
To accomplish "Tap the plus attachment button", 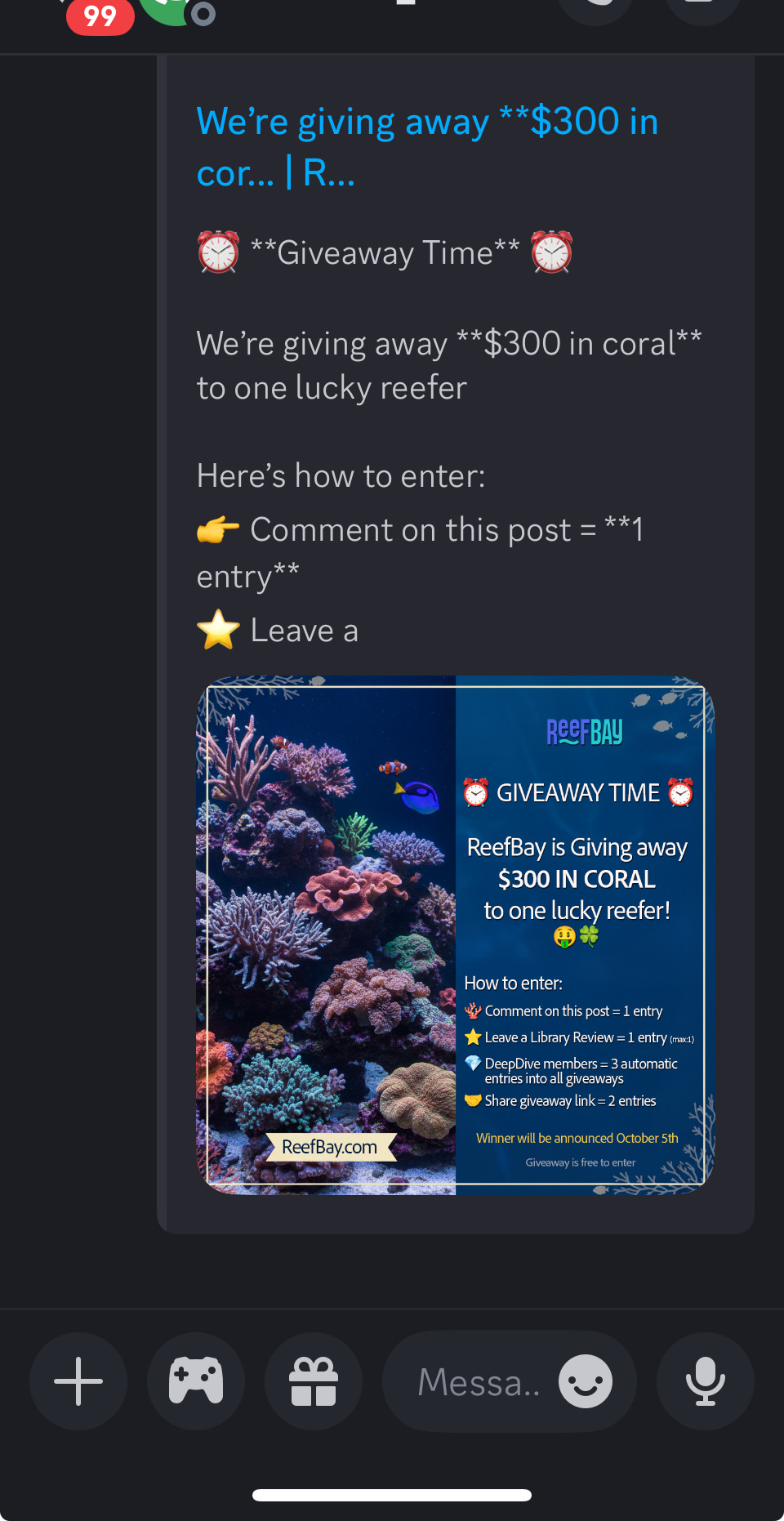I will pyautogui.click(x=78, y=1381).
